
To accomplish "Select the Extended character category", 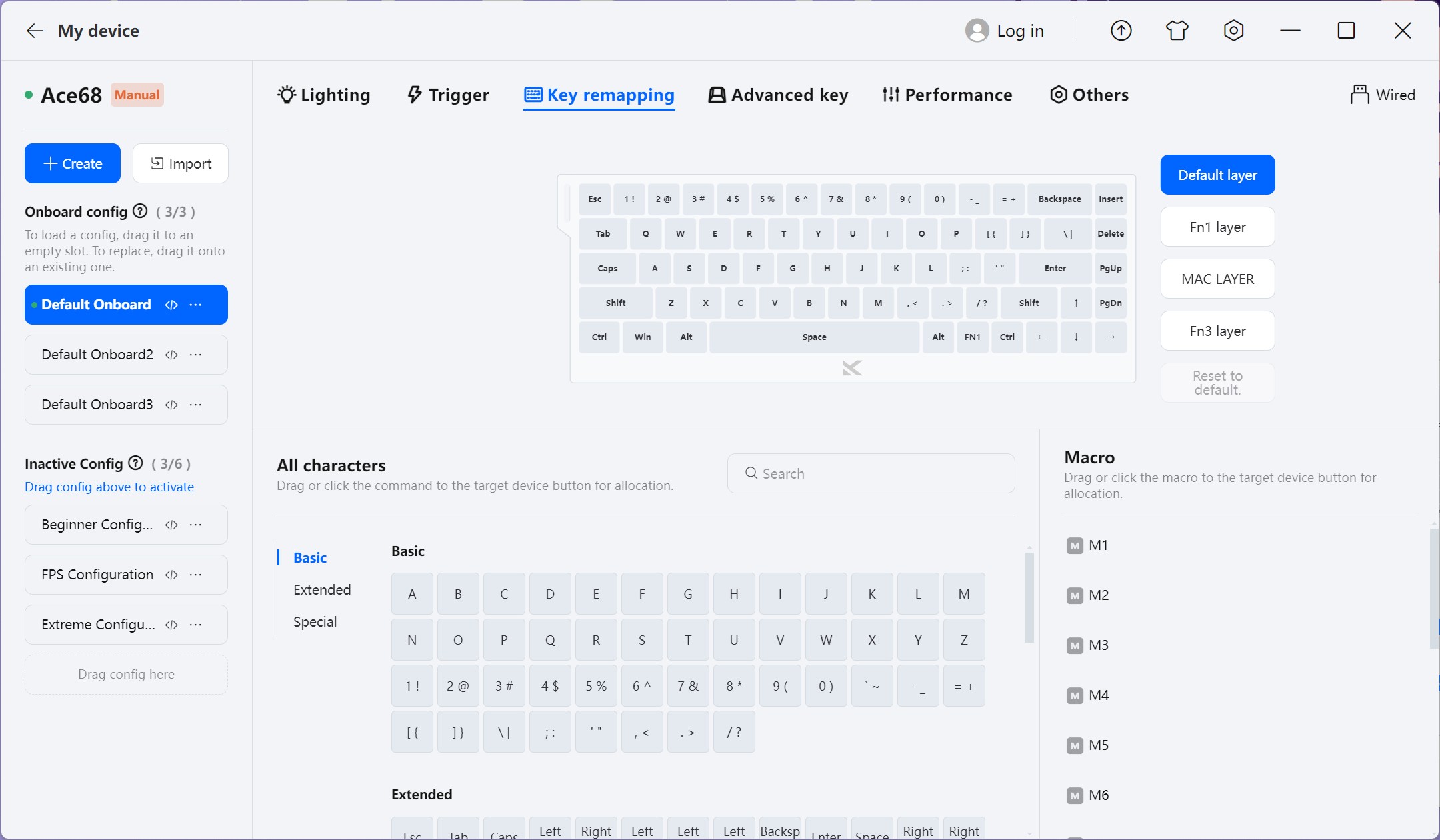I will tap(322, 589).
